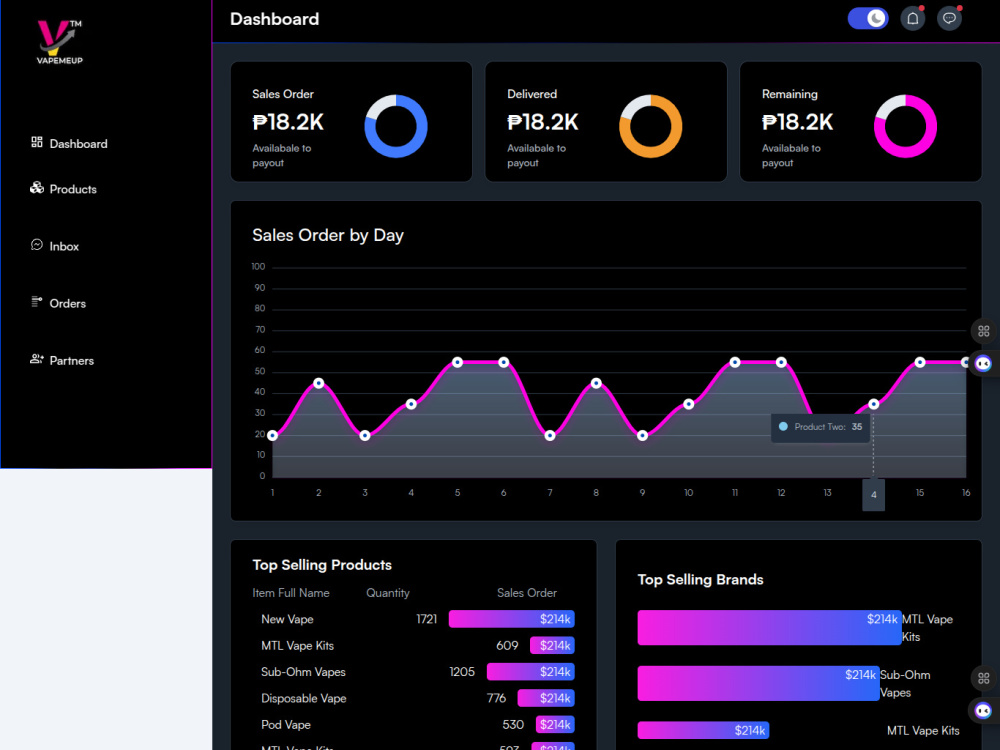Select the Disposable Vape product row
The height and width of the screenshot is (750, 1000).
pos(414,698)
